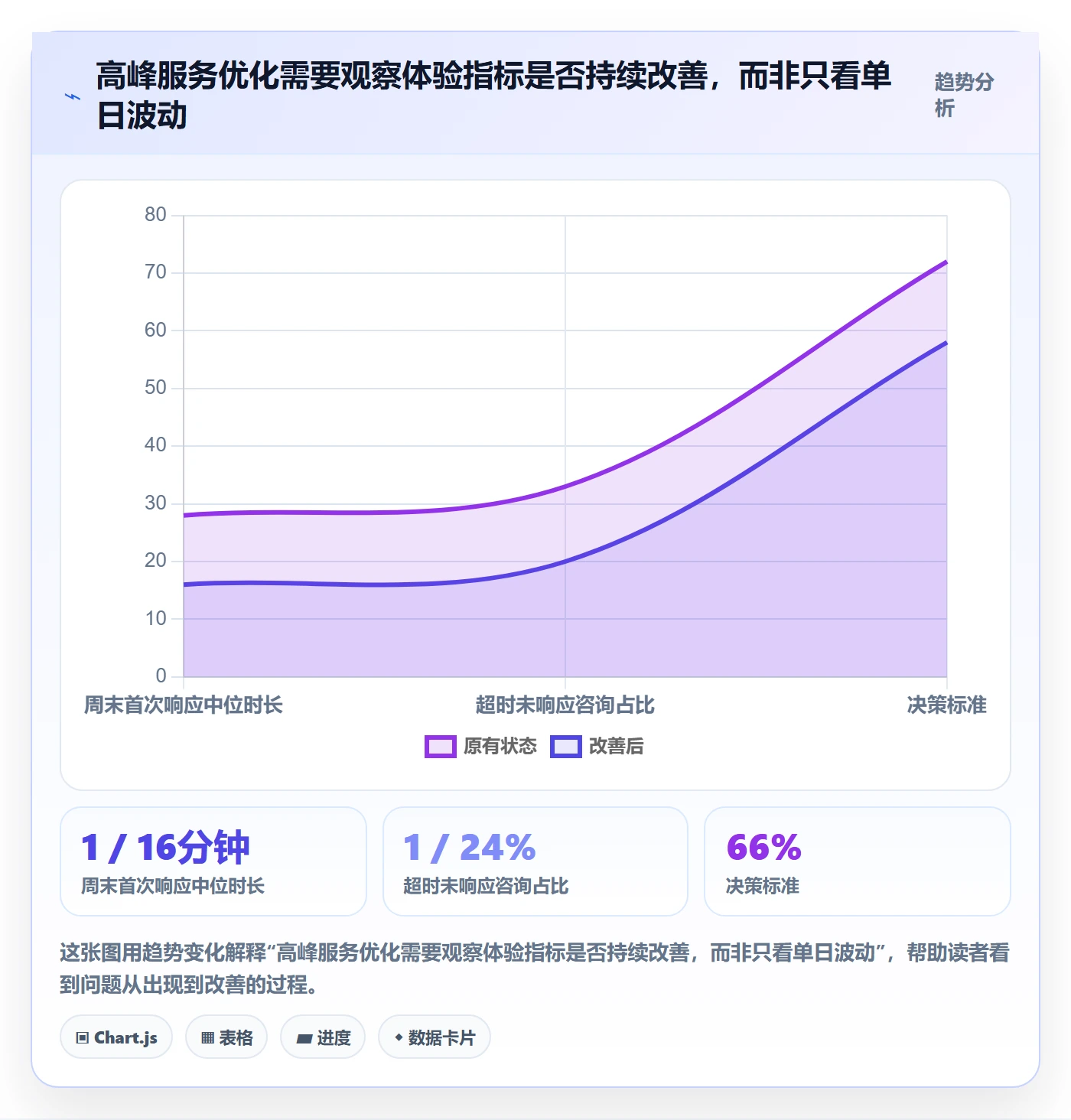Image resolution: width=1071 pixels, height=1120 pixels.
Task: Select the 数据卡片 tag
Action: pyautogui.click(x=435, y=1037)
